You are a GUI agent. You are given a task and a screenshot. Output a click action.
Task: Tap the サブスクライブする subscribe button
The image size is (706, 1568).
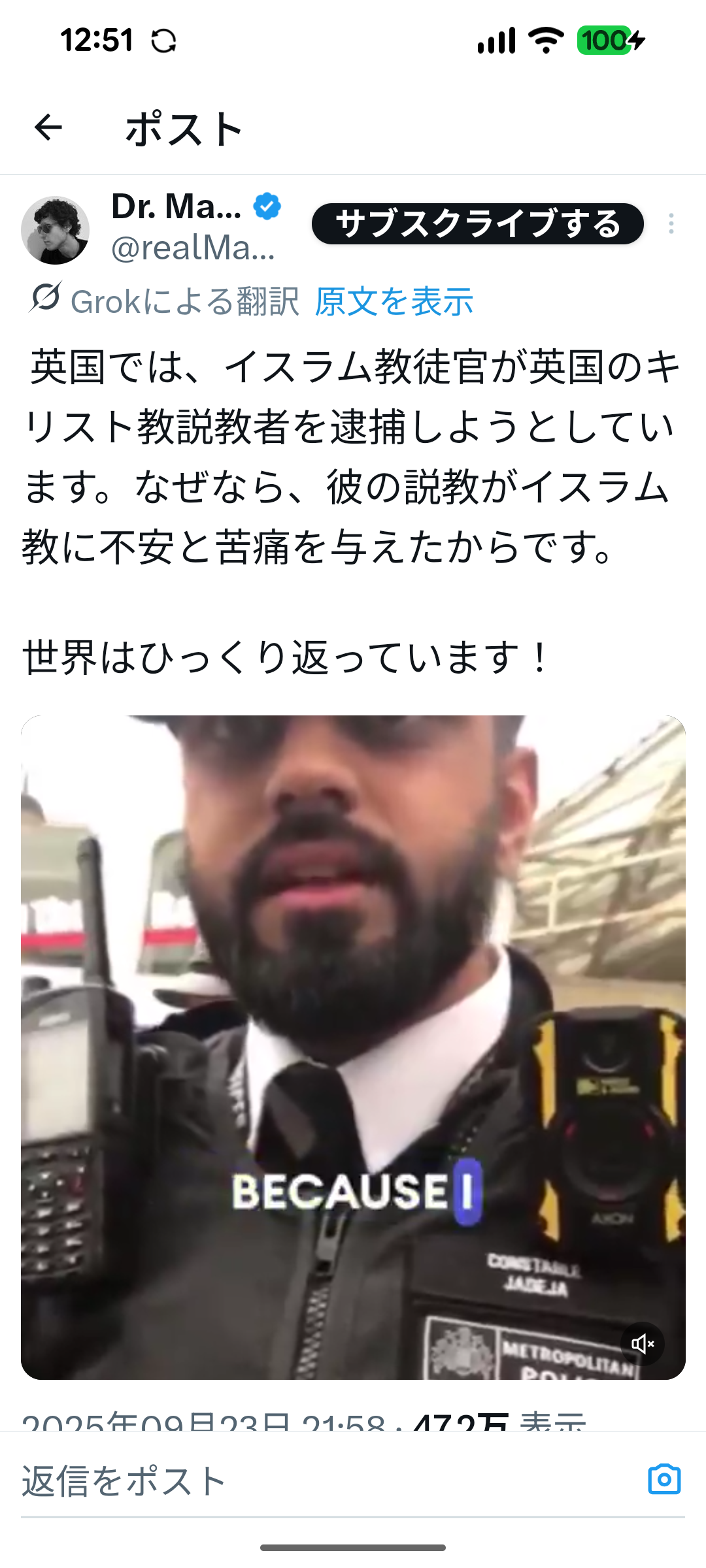tap(478, 224)
